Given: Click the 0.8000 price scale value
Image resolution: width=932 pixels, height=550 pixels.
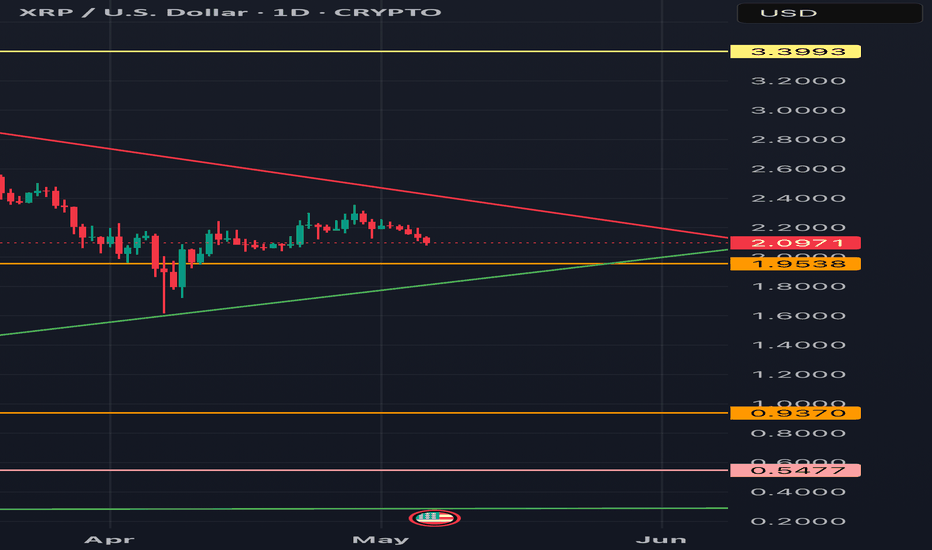Looking at the screenshot, I should [x=798, y=433].
